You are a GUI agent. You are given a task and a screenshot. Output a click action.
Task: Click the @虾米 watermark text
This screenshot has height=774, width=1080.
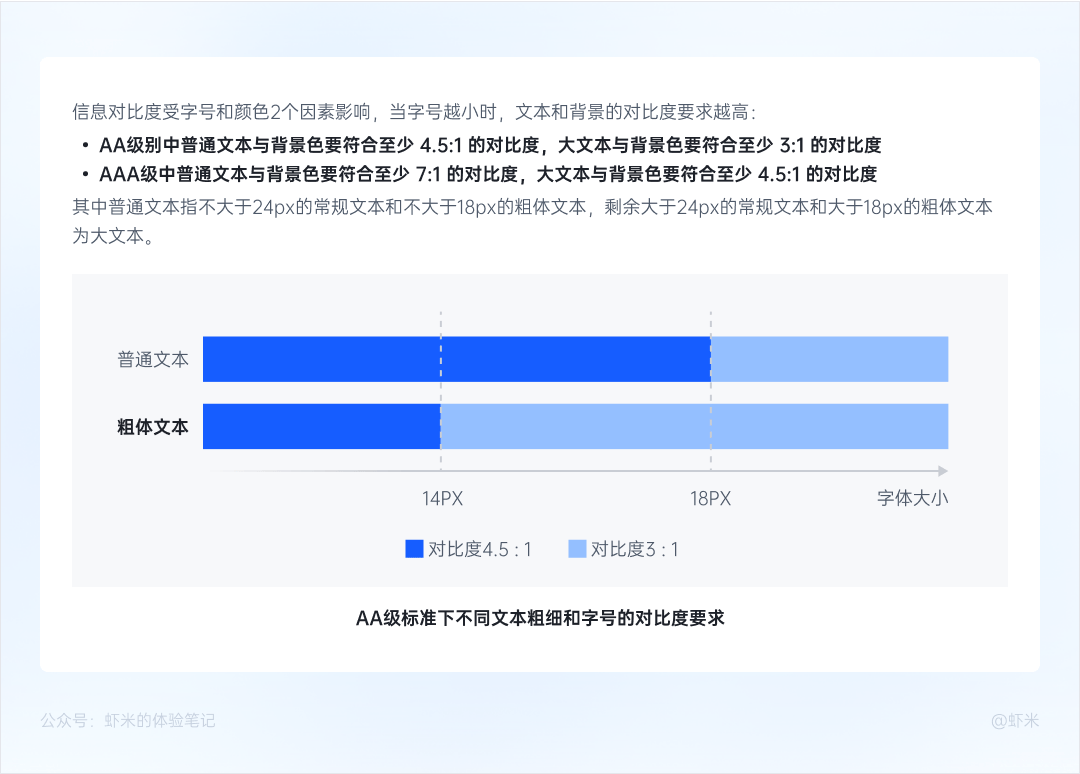1015,721
